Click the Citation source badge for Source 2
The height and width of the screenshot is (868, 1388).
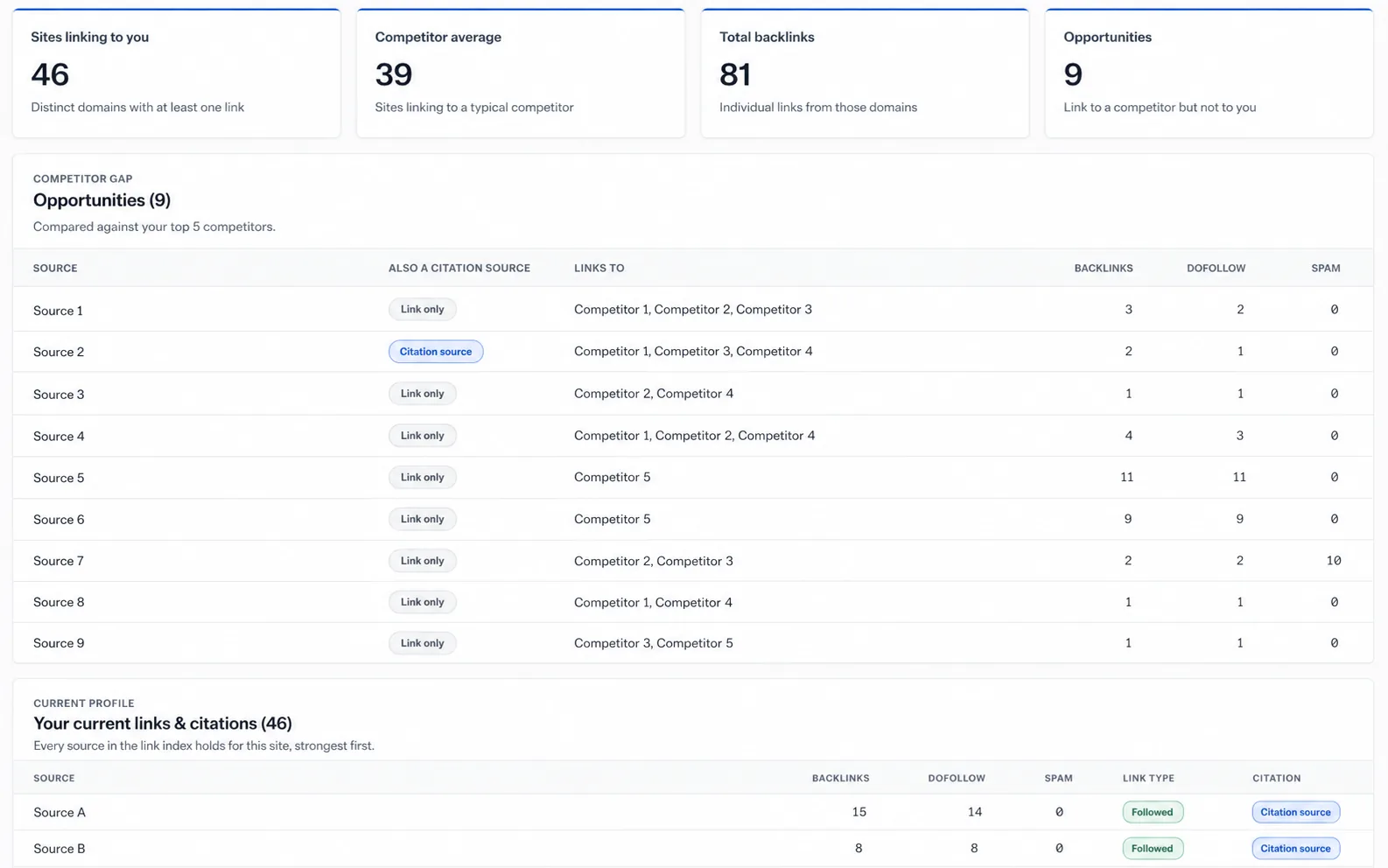(436, 352)
